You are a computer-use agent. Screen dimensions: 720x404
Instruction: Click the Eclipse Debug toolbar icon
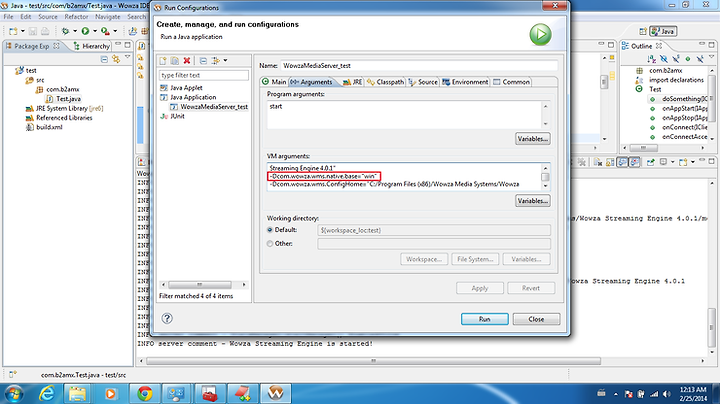click(65, 31)
